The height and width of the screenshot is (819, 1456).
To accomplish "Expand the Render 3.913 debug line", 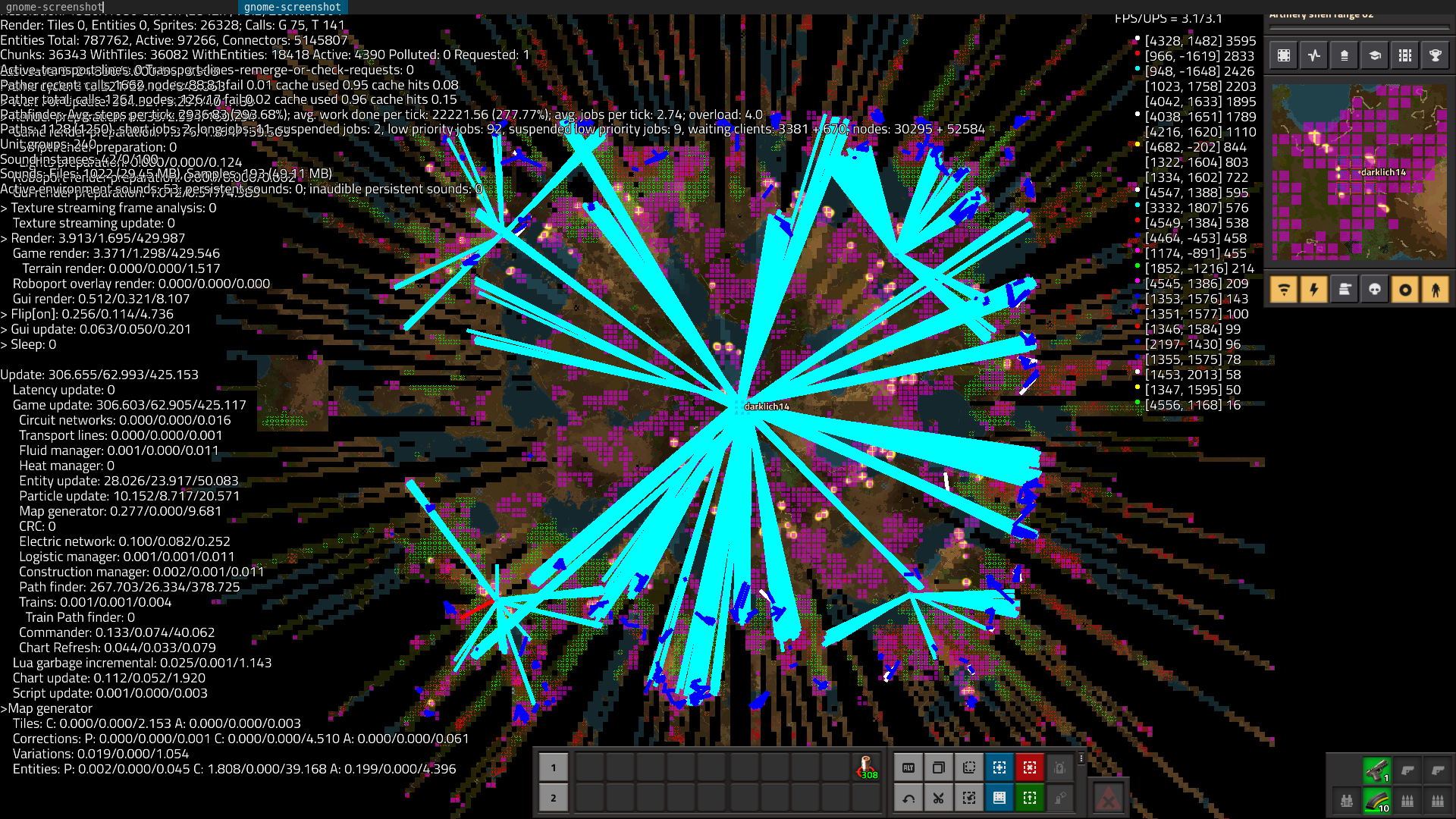I will click(91, 238).
